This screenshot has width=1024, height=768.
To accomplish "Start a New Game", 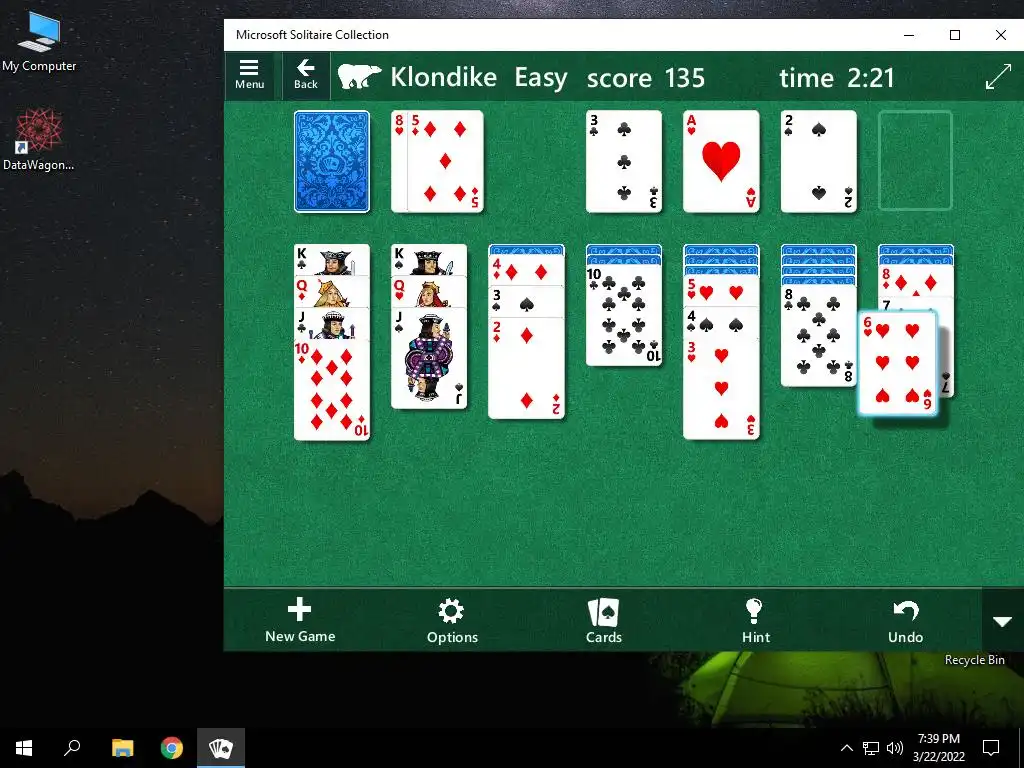I will 300,620.
